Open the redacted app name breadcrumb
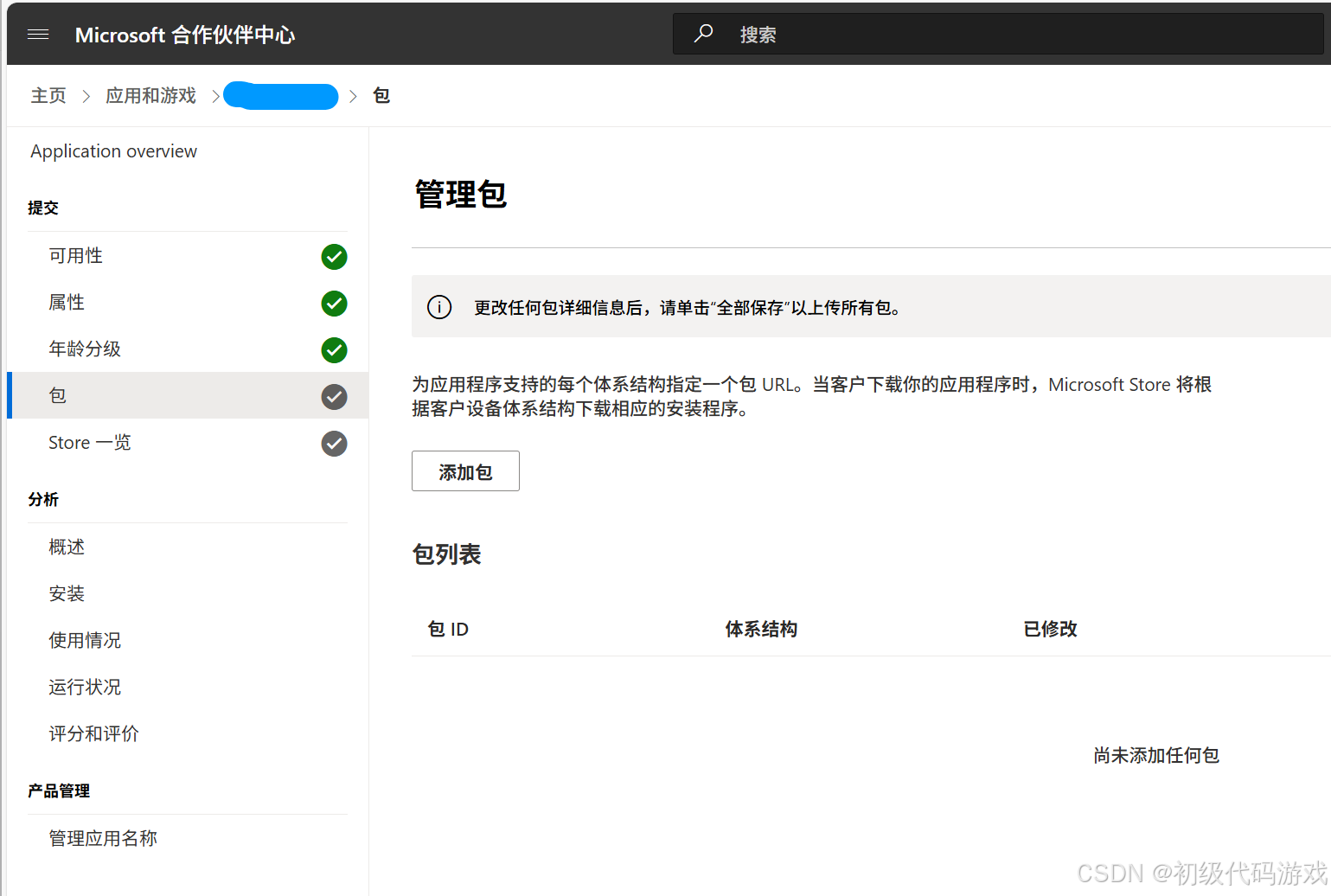 (280, 95)
